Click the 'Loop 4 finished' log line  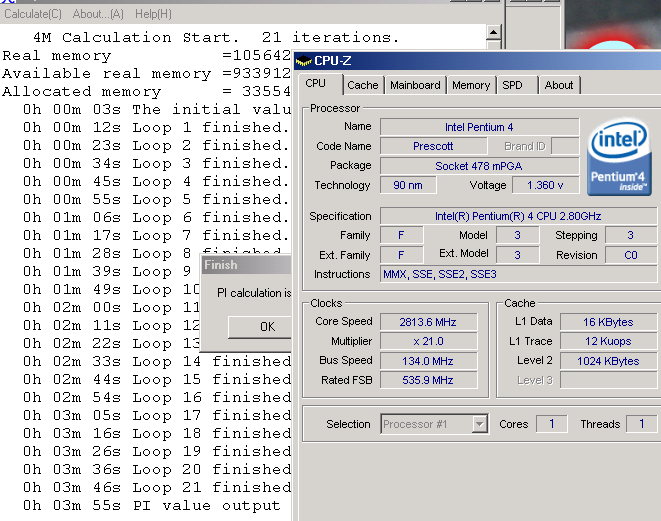156,181
